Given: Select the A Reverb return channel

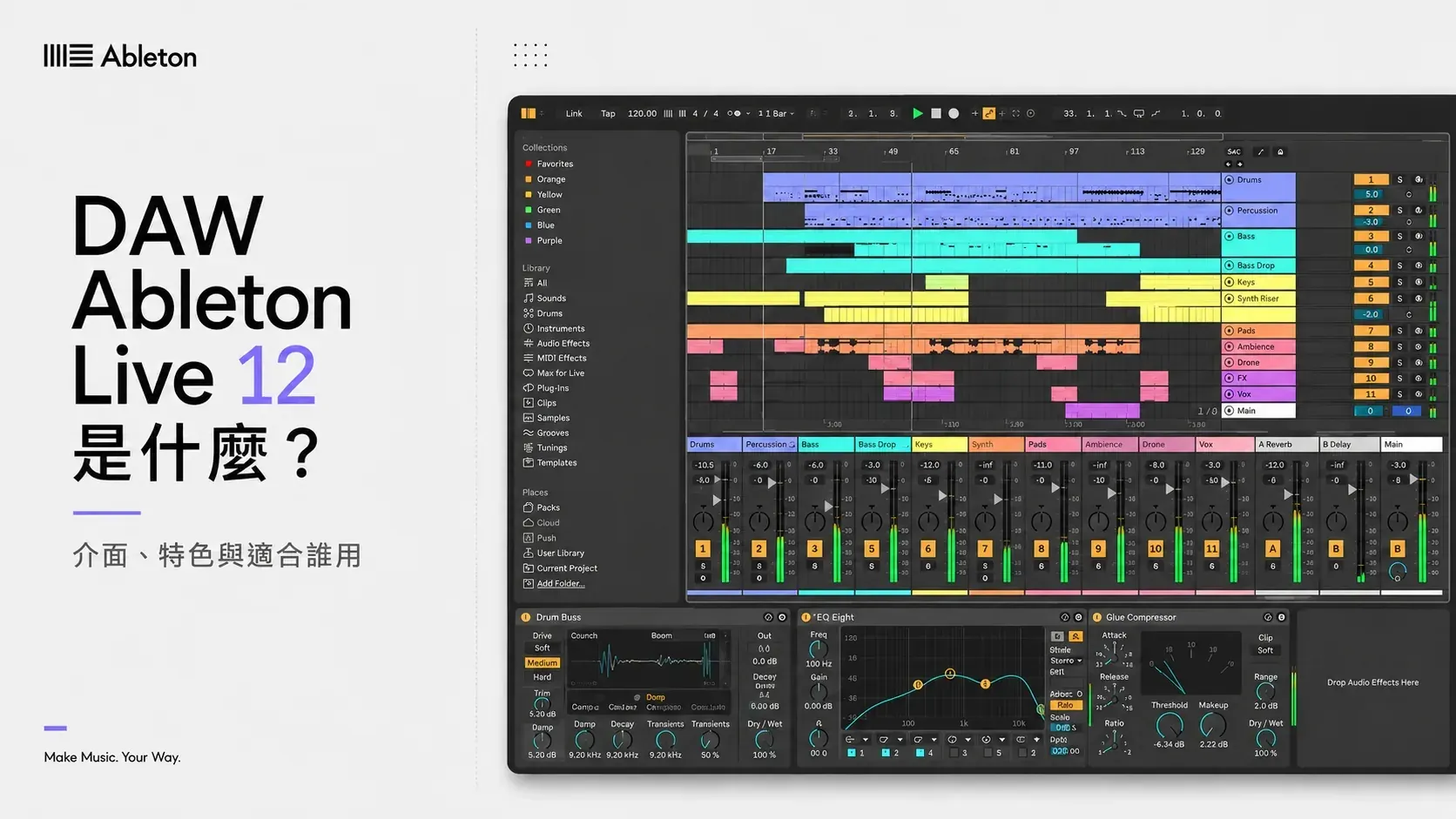Looking at the screenshot, I should [1286, 444].
